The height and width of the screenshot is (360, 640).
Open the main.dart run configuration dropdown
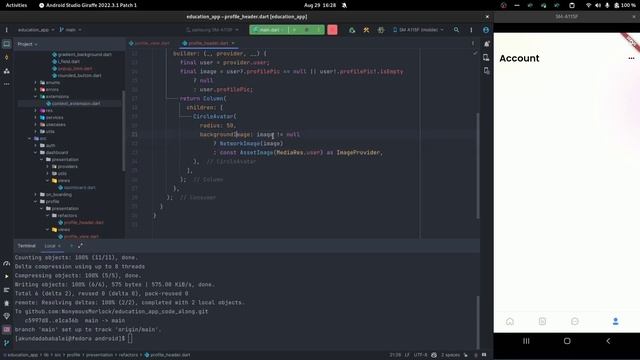[269, 30]
